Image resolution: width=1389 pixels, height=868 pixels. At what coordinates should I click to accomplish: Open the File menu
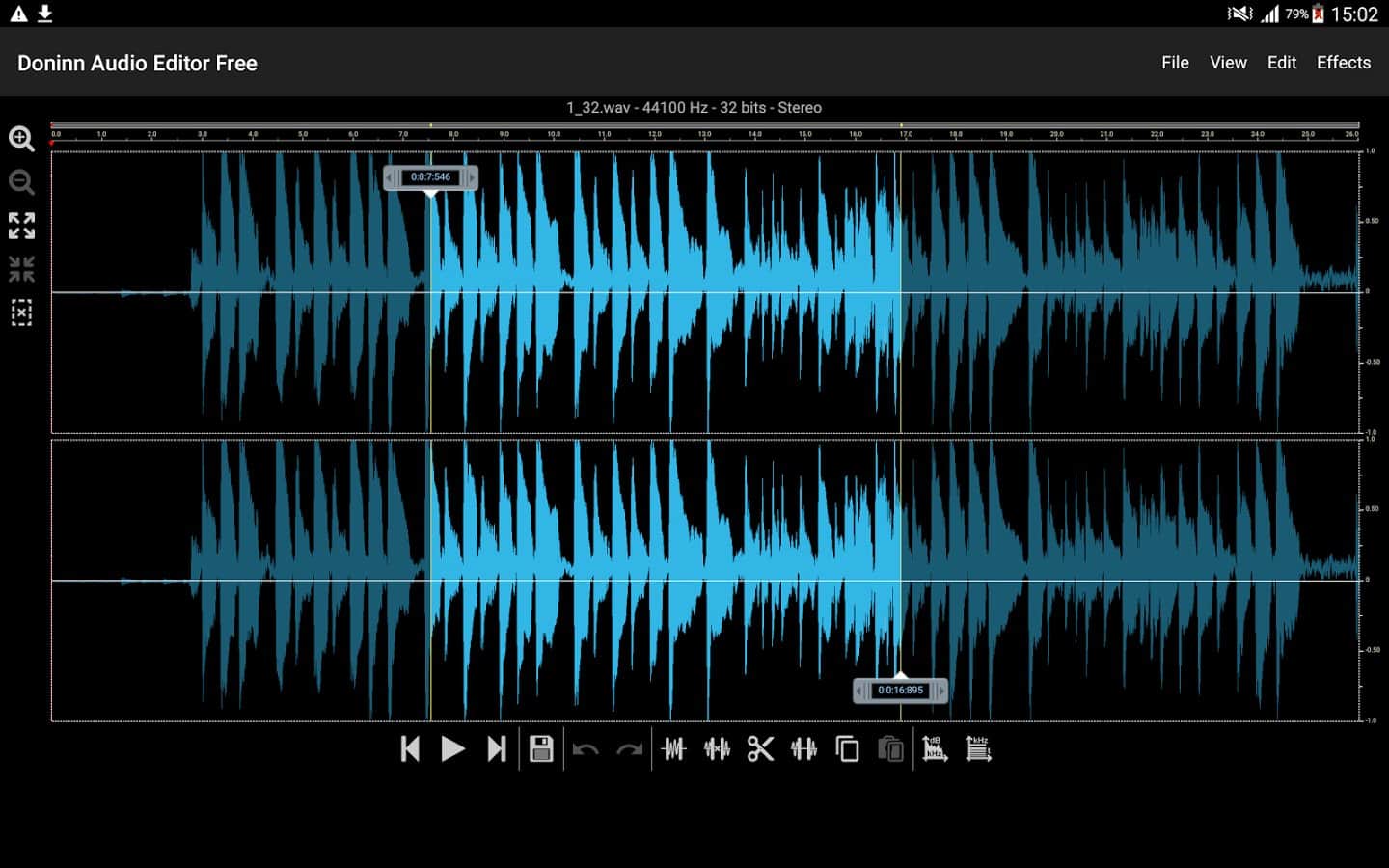pos(1175,63)
